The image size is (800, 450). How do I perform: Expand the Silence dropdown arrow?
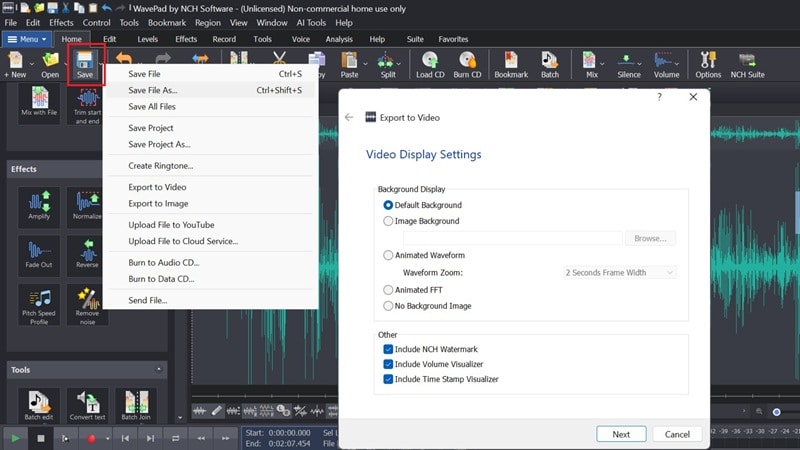coord(639,64)
